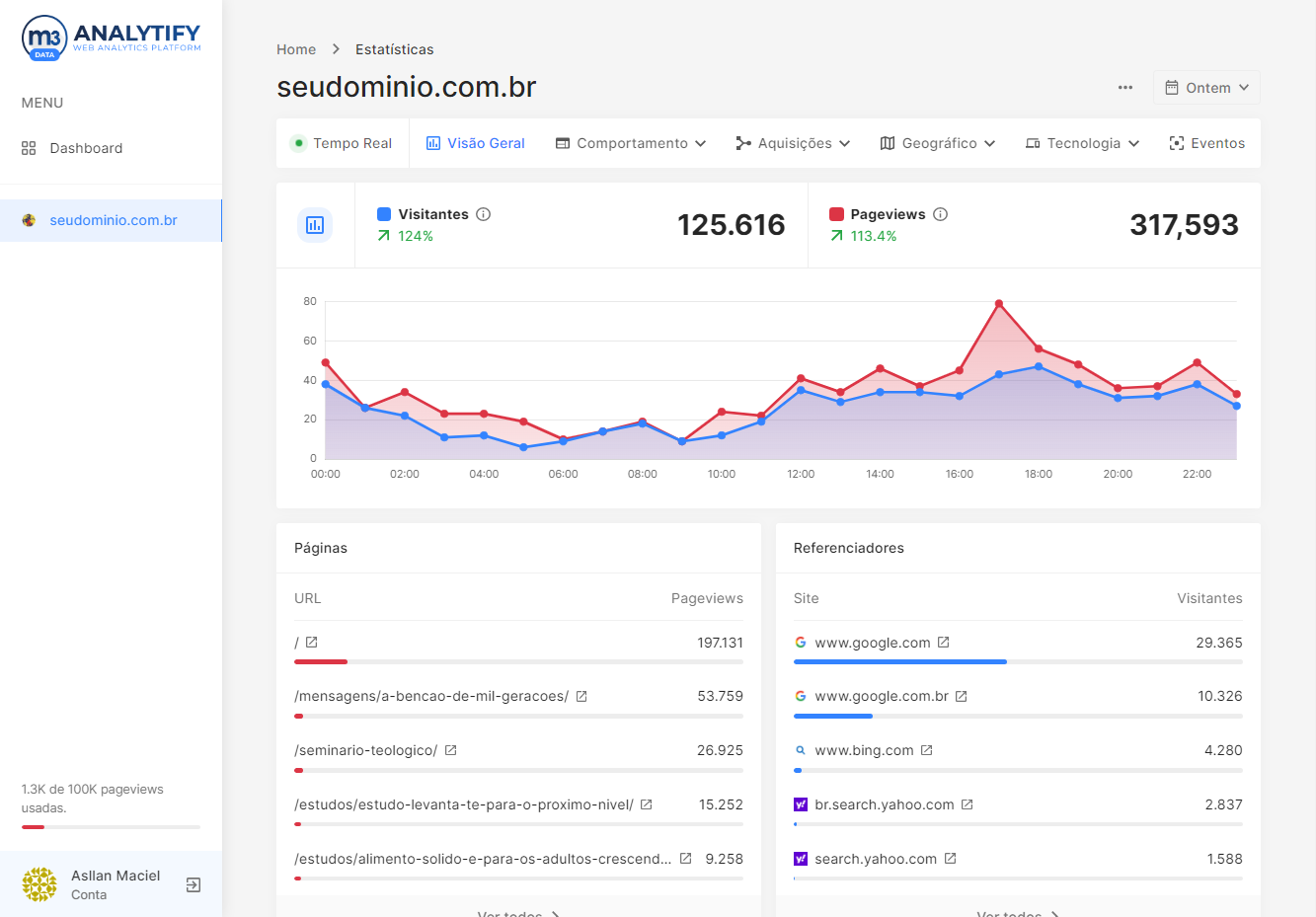Open the three-dot more options menu

1124,88
